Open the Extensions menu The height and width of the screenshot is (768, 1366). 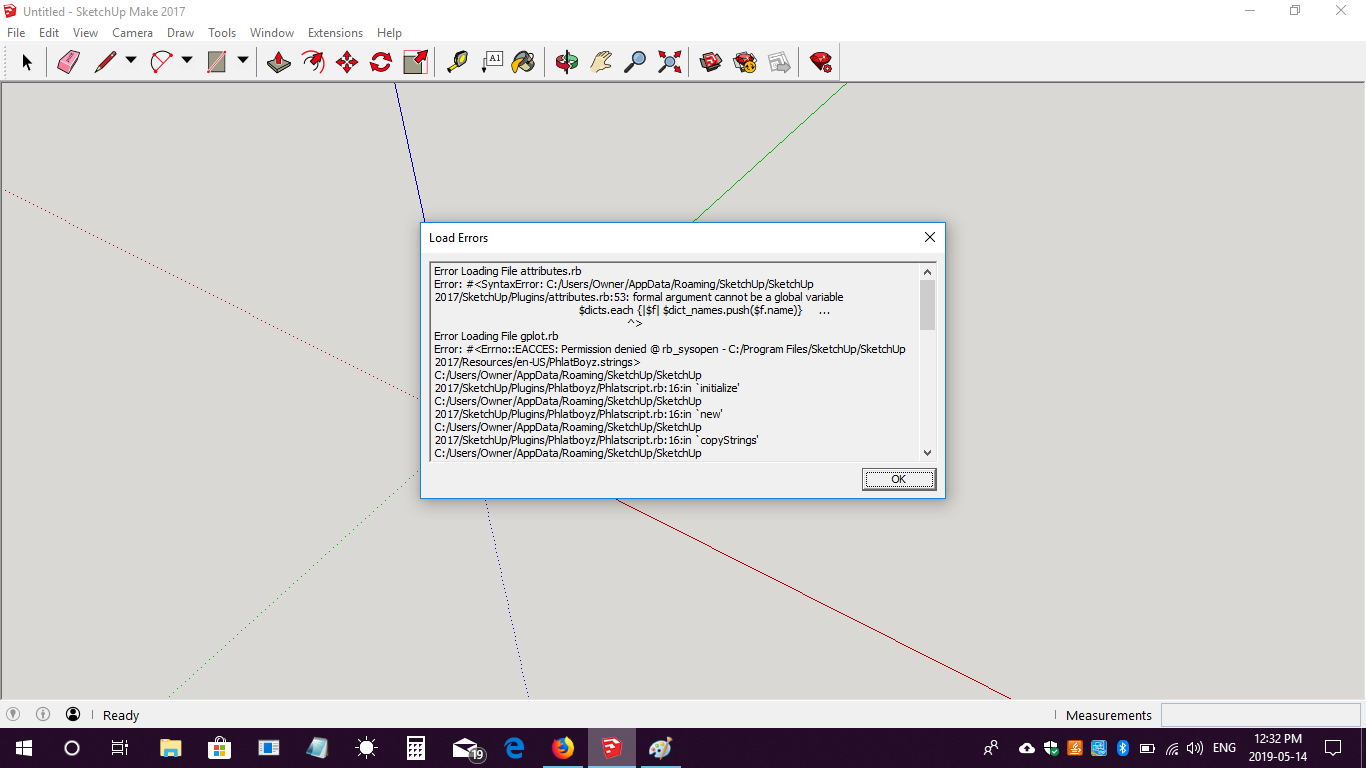pyautogui.click(x=335, y=33)
